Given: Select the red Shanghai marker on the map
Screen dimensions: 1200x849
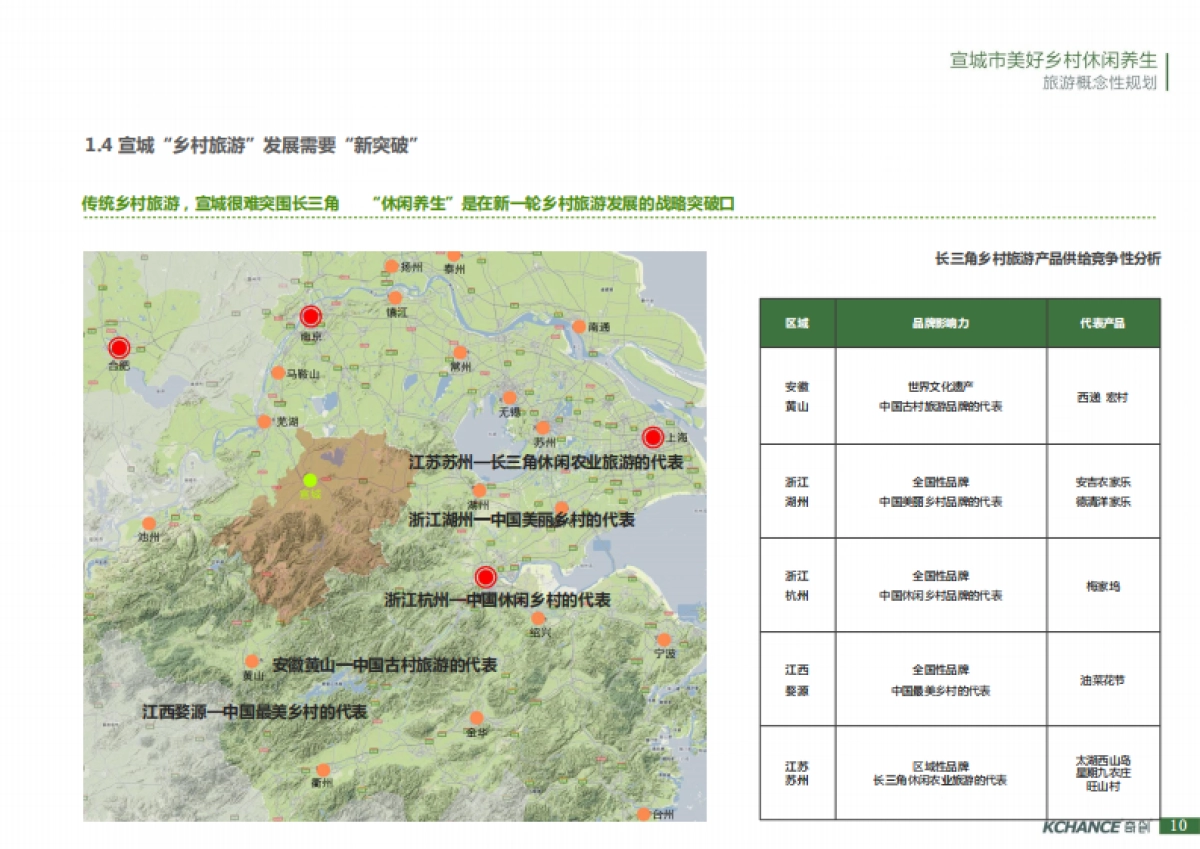Looking at the screenshot, I should tap(652, 437).
